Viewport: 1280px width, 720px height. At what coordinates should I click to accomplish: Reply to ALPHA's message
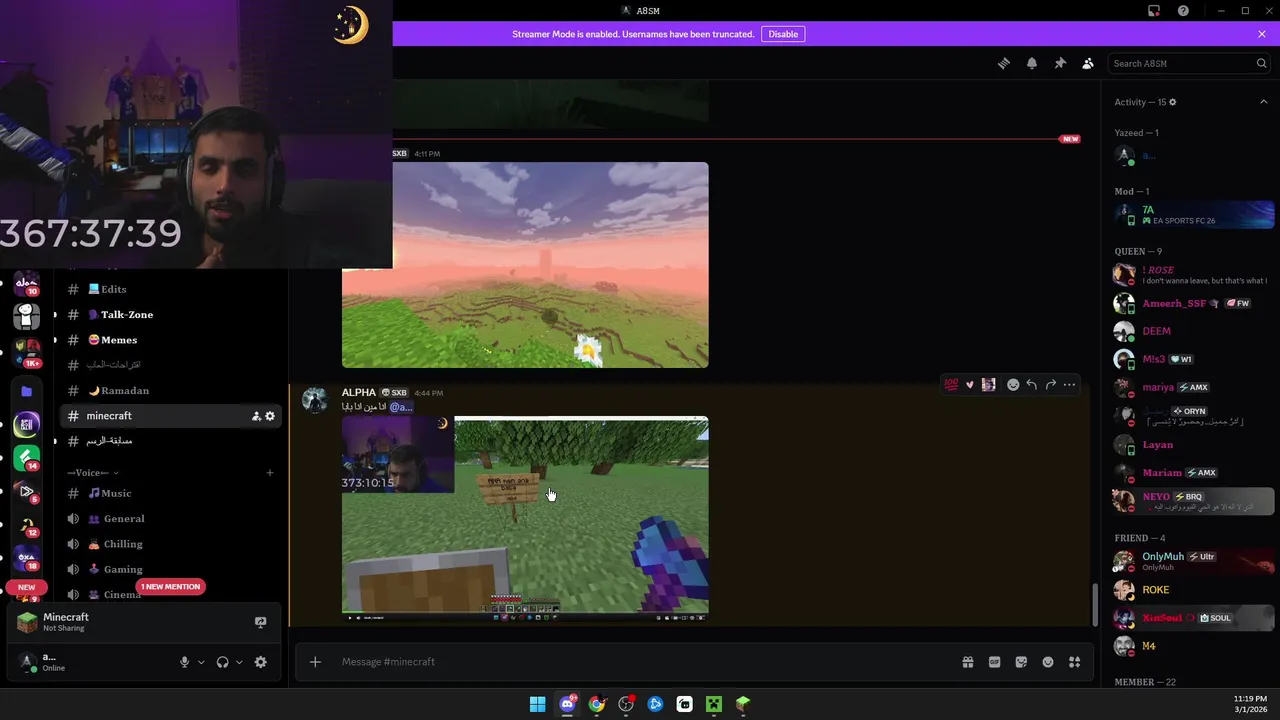point(1032,384)
